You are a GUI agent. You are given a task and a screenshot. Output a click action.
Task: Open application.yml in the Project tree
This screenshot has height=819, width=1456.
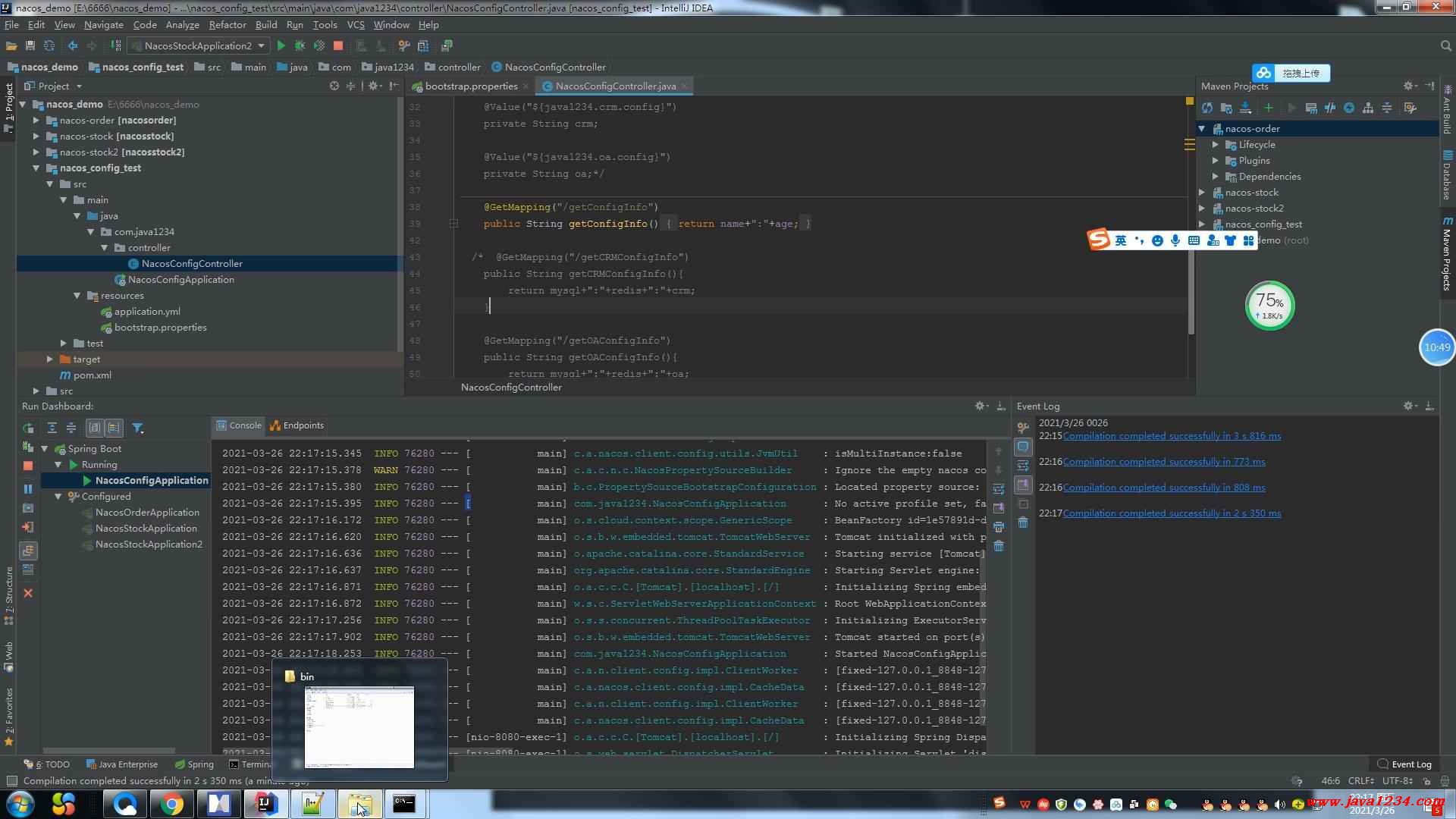pos(140,311)
